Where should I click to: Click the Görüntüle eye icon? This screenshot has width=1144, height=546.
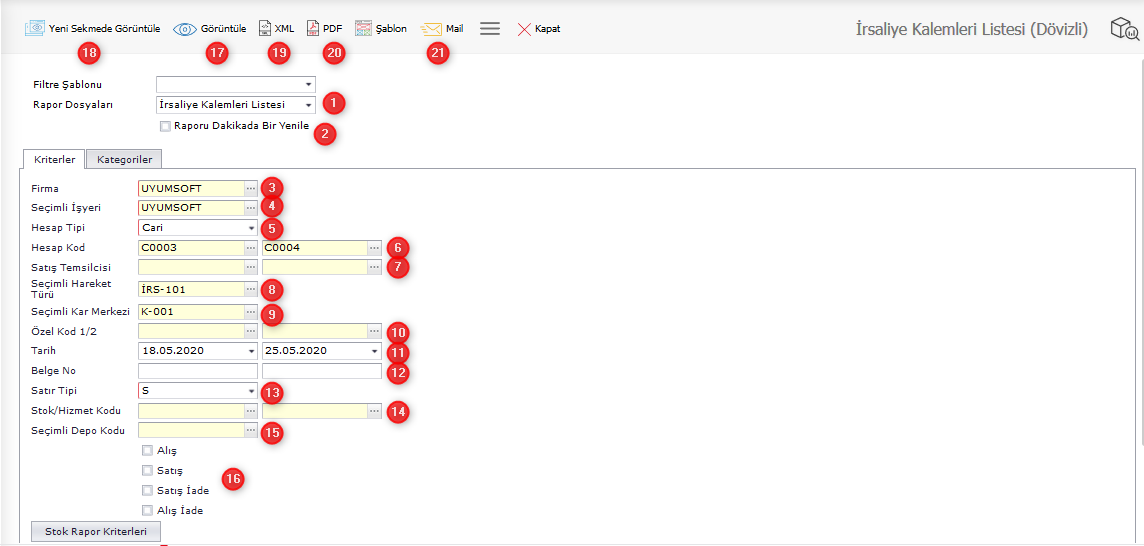(x=185, y=29)
